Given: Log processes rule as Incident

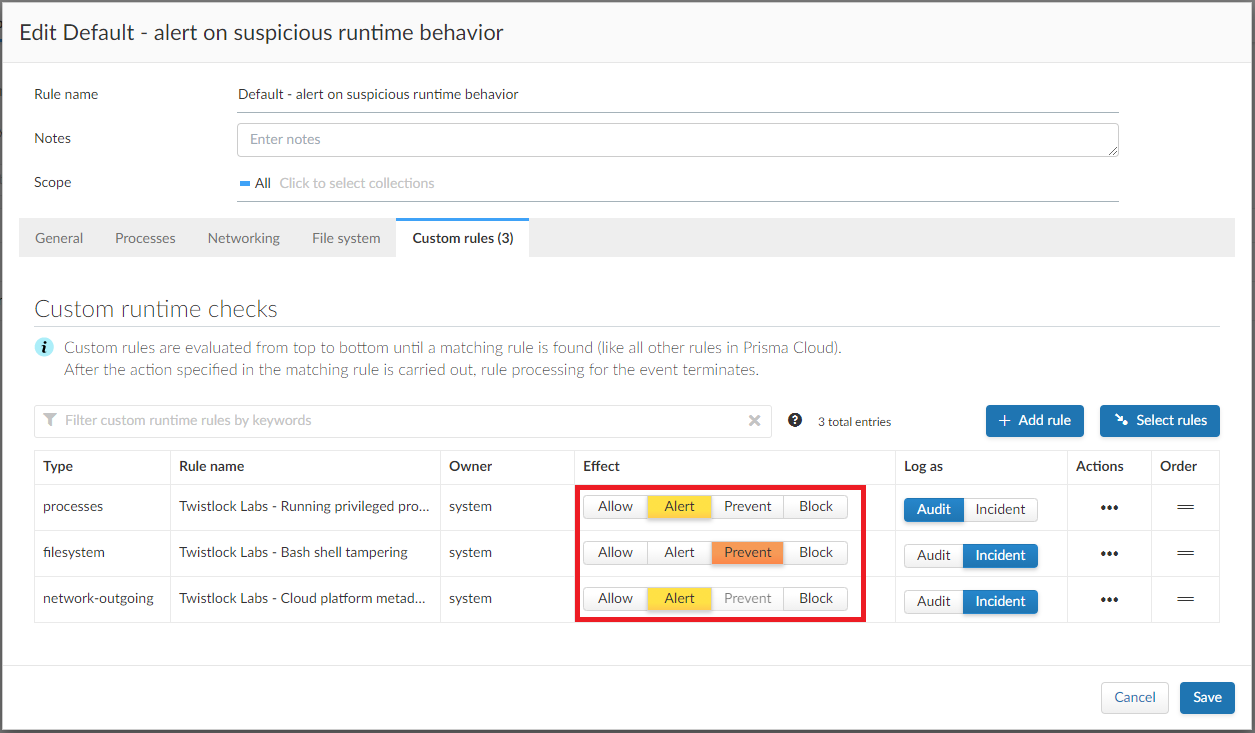Looking at the screenshot, I should (1000, 510).
